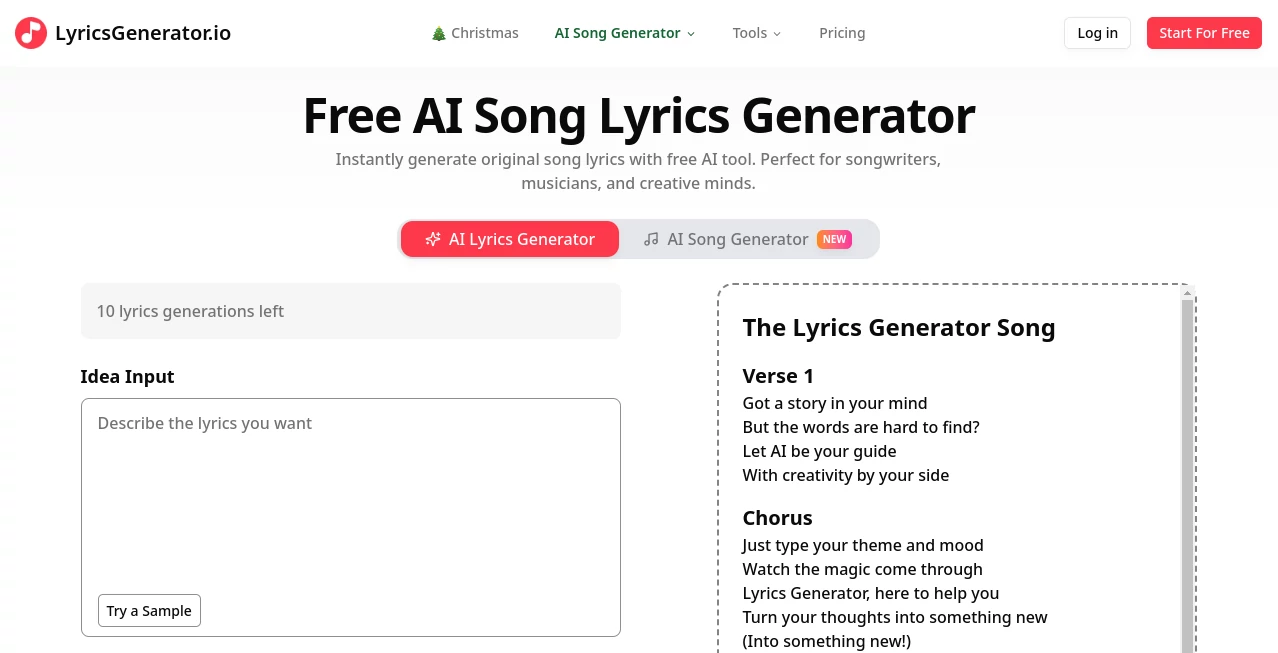
Task: Select Pricing from the navigation bar
Action: [841, 32]
